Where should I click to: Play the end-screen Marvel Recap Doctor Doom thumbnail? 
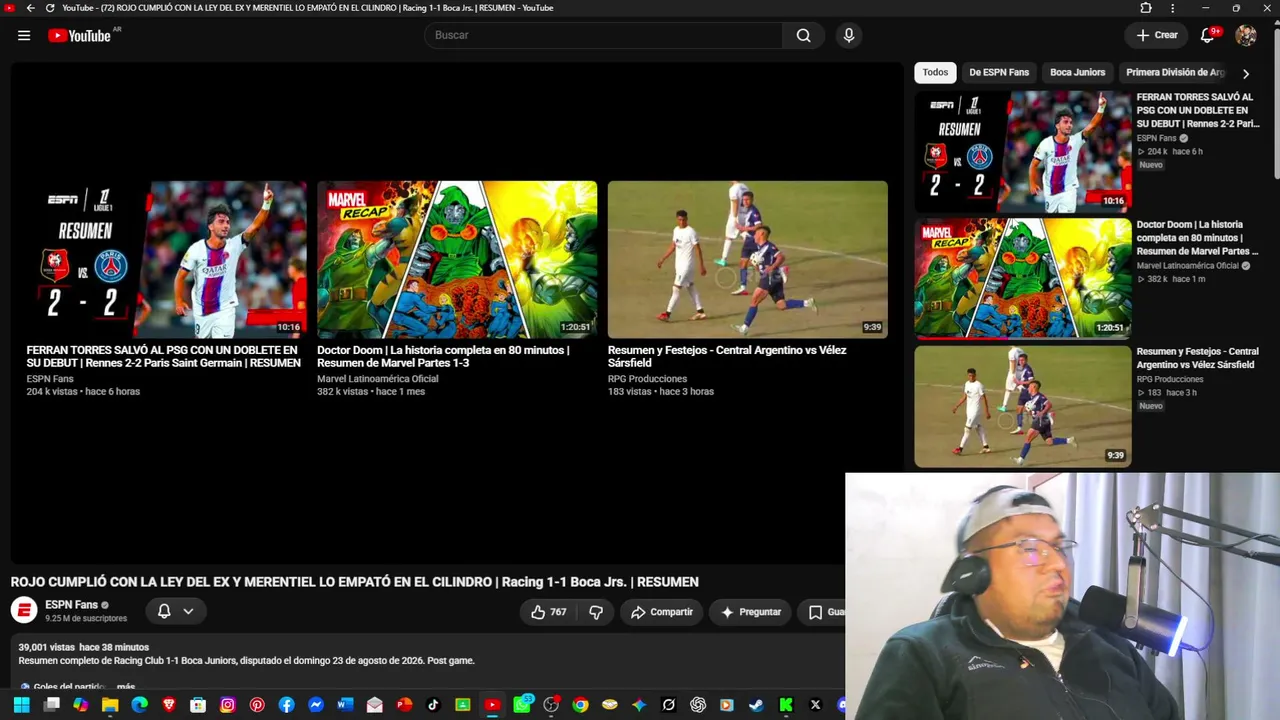[457, 260]
